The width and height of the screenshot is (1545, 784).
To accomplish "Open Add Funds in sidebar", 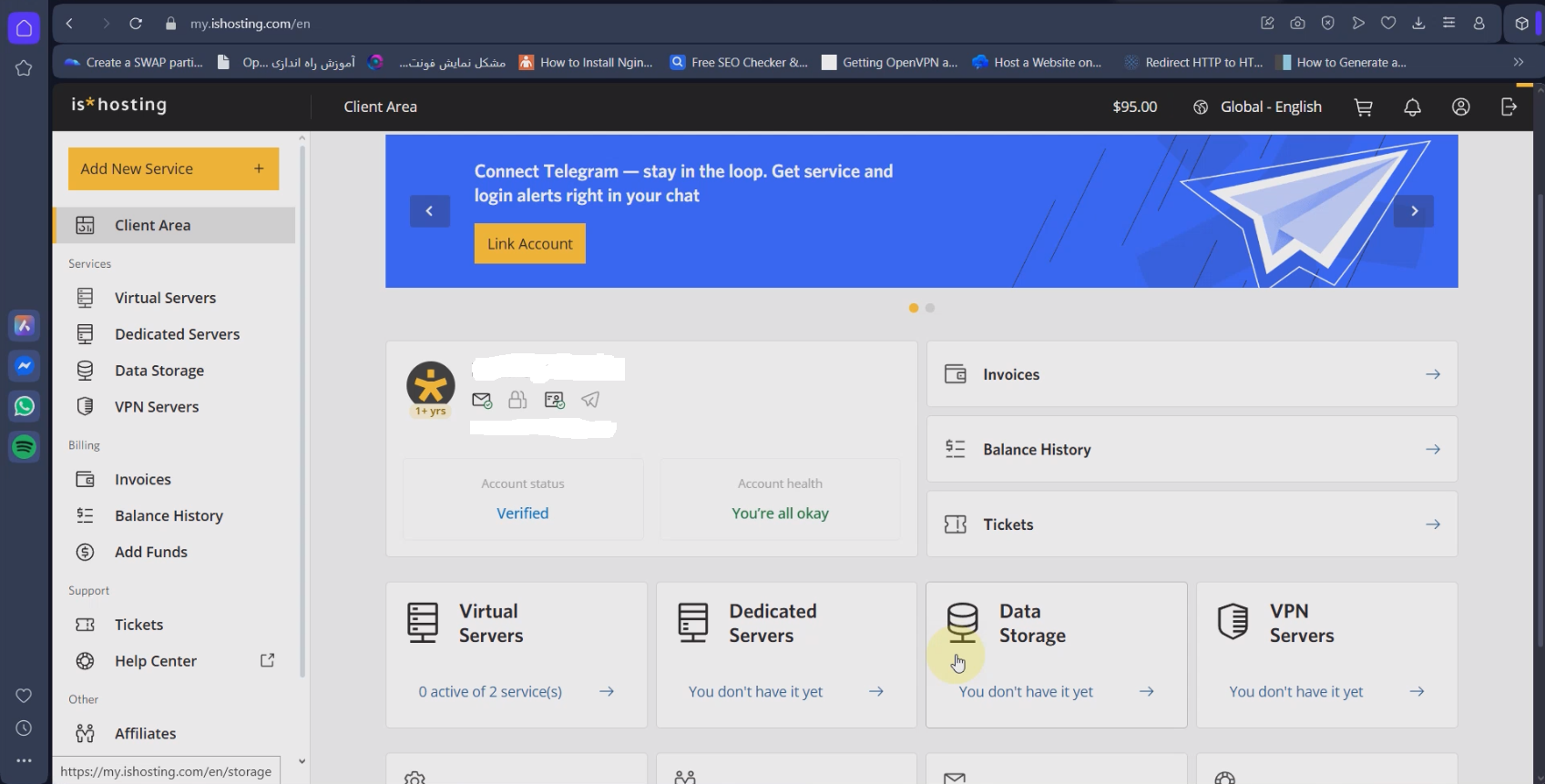I will (x=150, y=552).
